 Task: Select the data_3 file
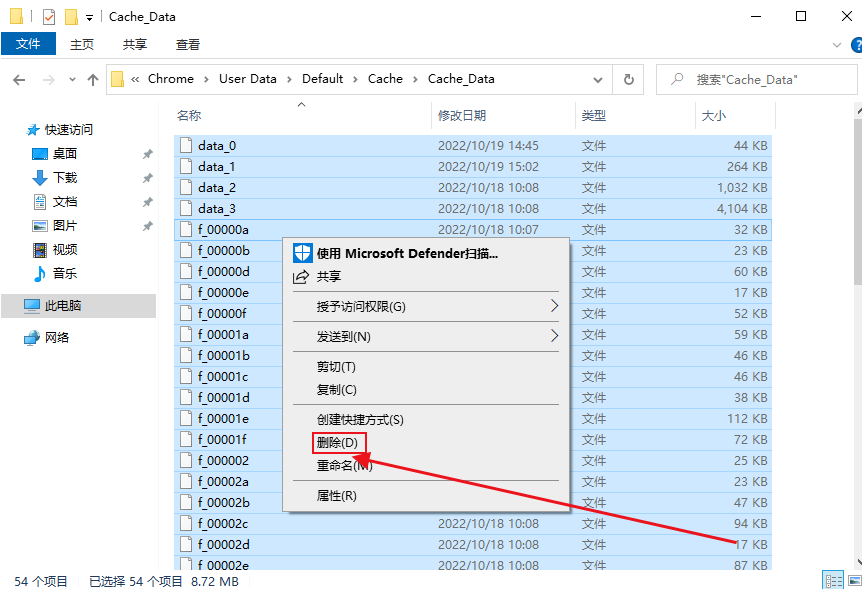473,208
